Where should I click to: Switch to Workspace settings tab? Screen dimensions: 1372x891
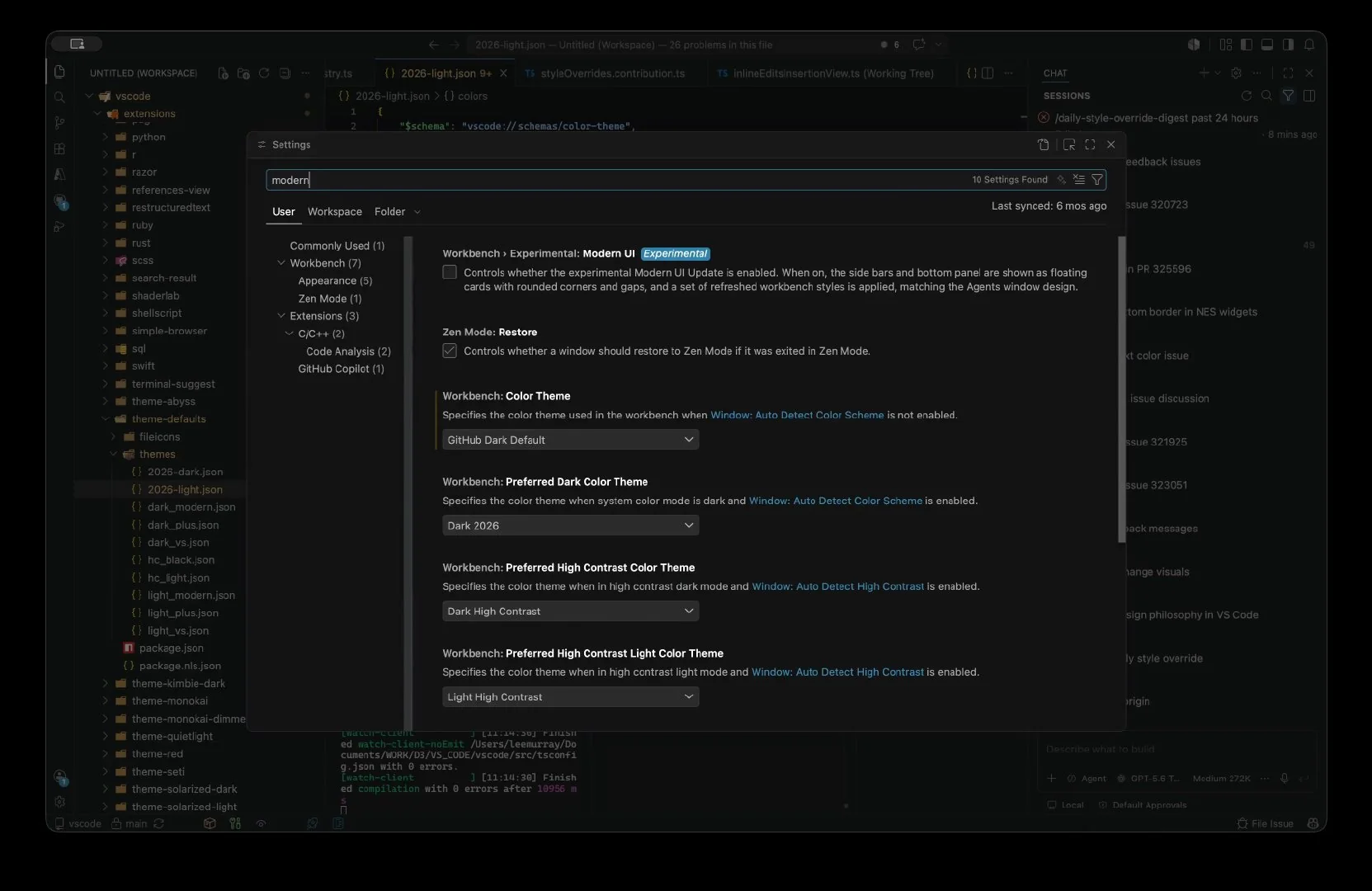point(335,212)
